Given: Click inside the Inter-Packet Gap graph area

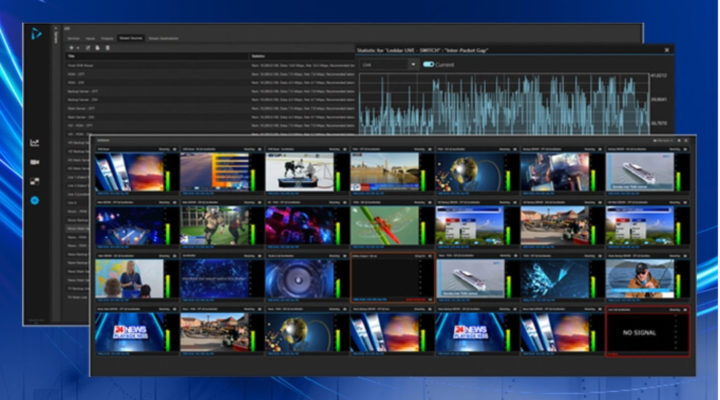Looking at the screenshot, I should 504,104.
